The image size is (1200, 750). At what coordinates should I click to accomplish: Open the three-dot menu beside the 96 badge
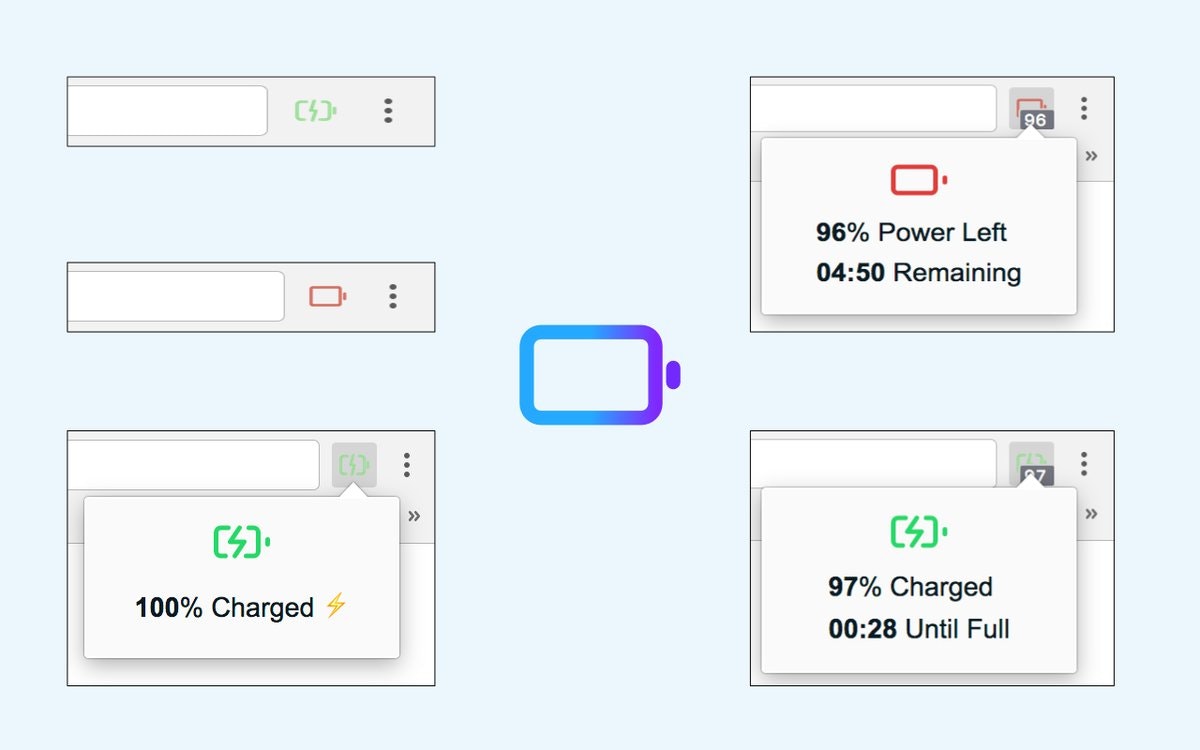pyautogui.click(x=1084, y=107)
